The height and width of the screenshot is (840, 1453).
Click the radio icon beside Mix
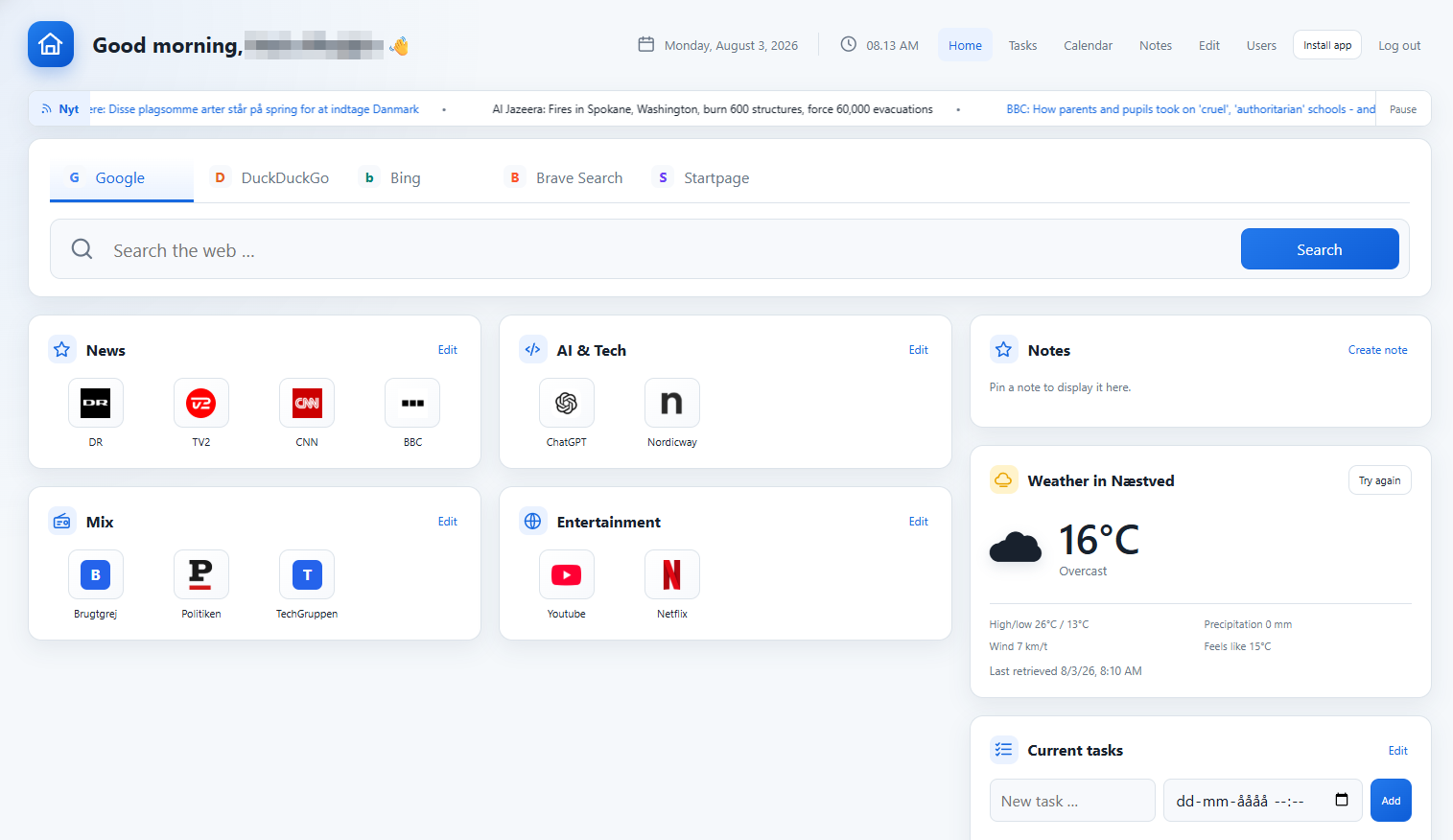tap(62, 522)
